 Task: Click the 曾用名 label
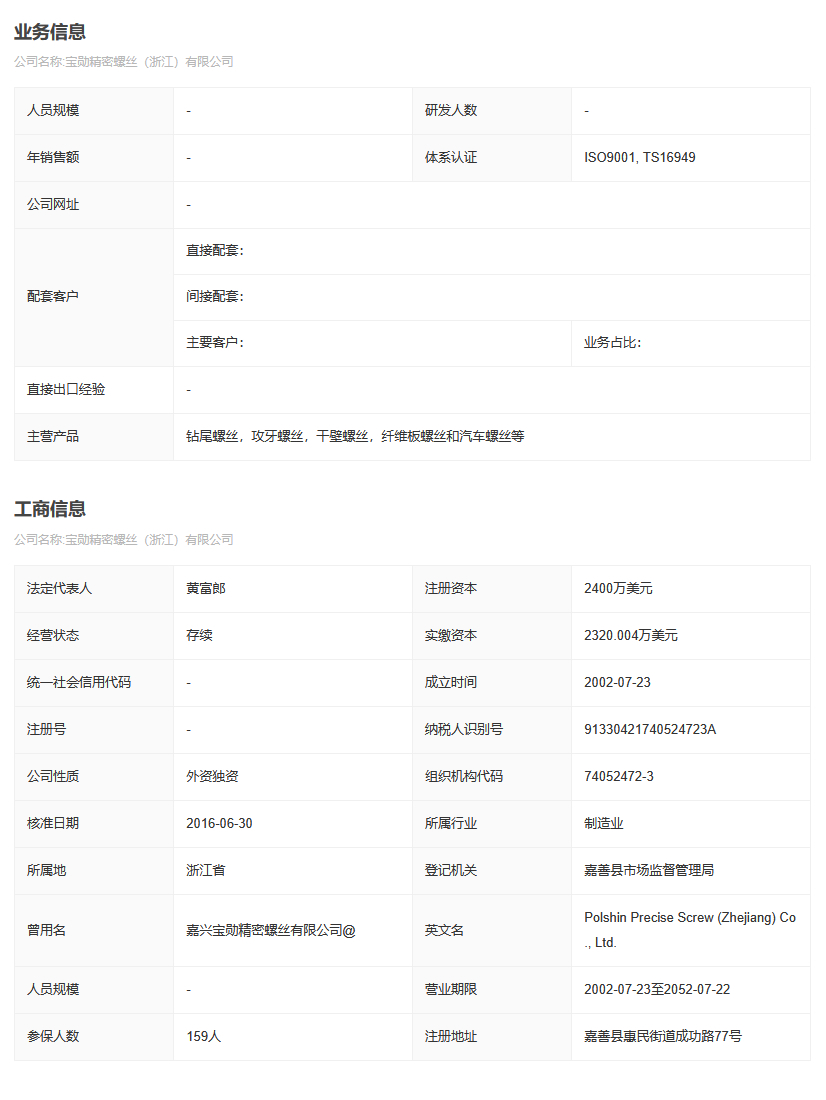(46, 930)
